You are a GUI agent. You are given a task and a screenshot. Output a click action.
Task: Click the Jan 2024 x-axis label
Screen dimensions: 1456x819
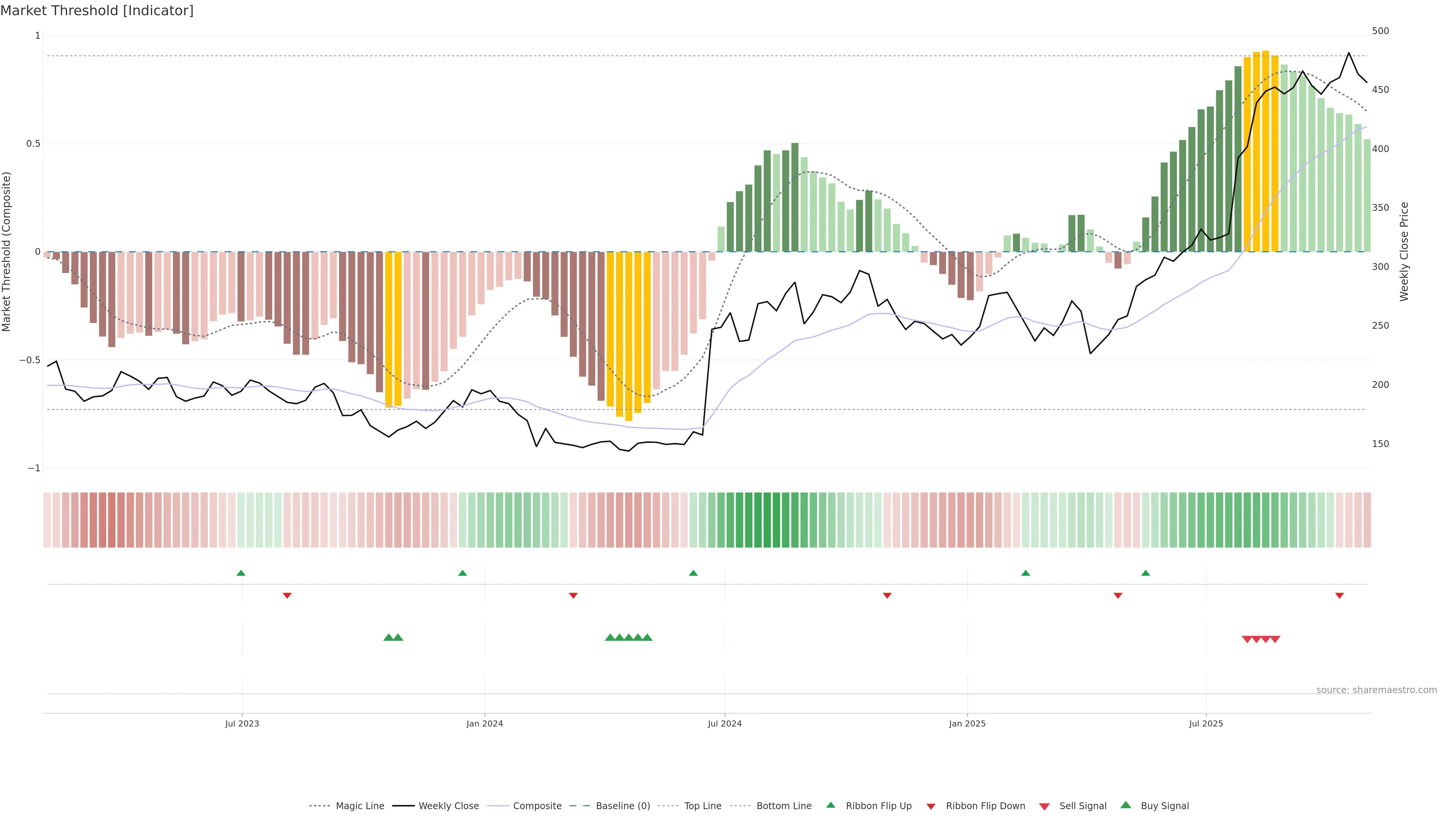[485, 723]
